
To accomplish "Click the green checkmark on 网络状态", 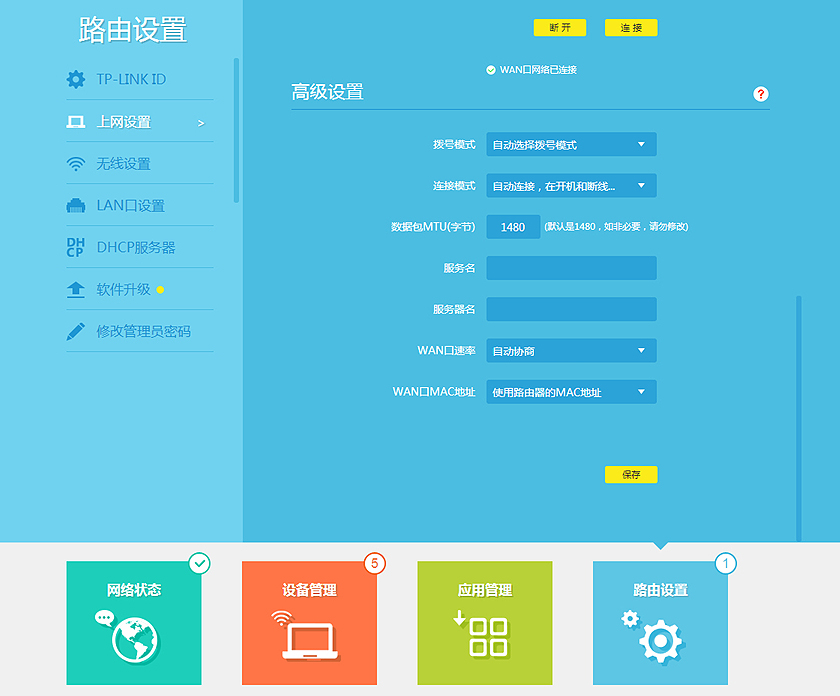I will click(x=200, y=564).
